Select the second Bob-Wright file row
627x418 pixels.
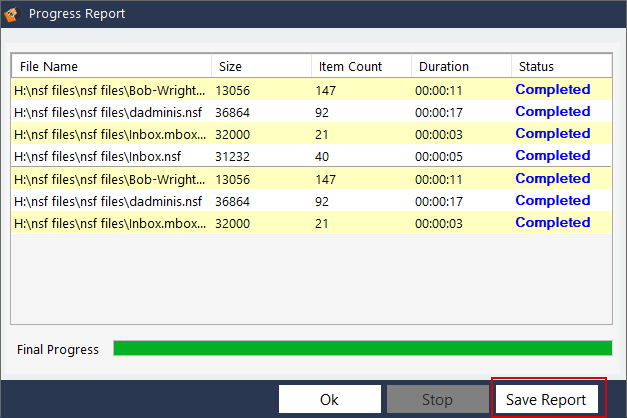109,179
